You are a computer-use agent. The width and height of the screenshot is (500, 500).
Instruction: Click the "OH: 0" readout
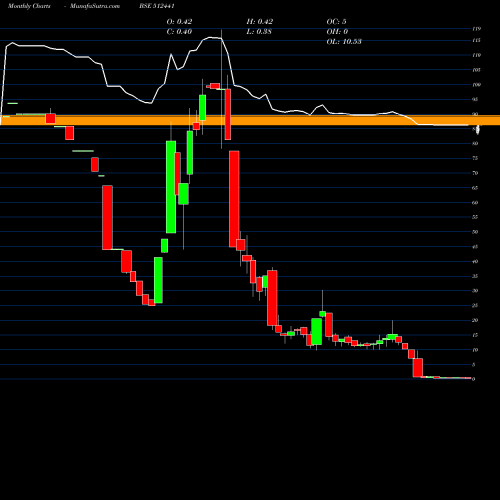(337, 32)
